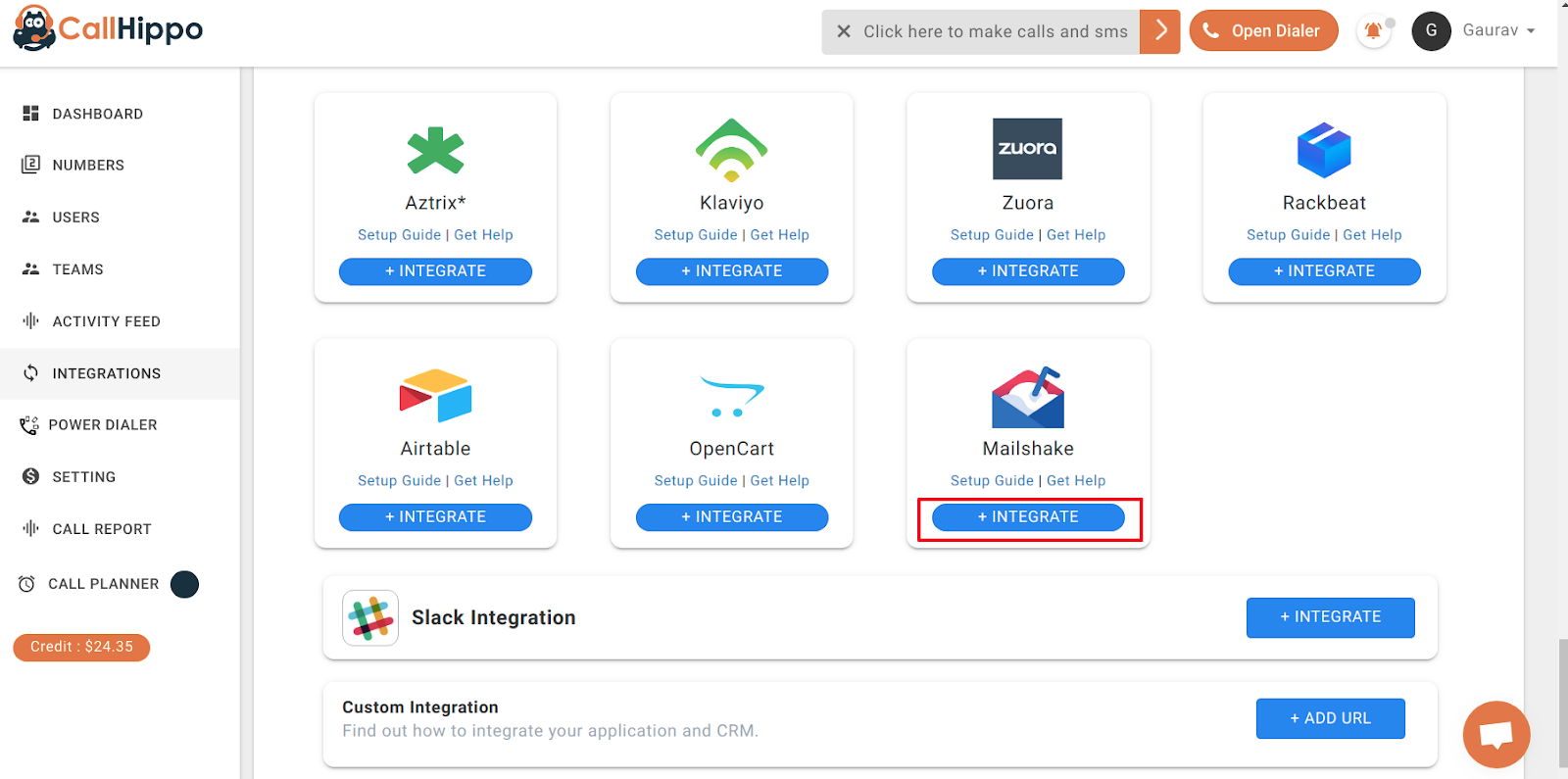1568x779 pixels.
Task: Open Klaviyo Setup Guide link
Action: tap(696, 235)
